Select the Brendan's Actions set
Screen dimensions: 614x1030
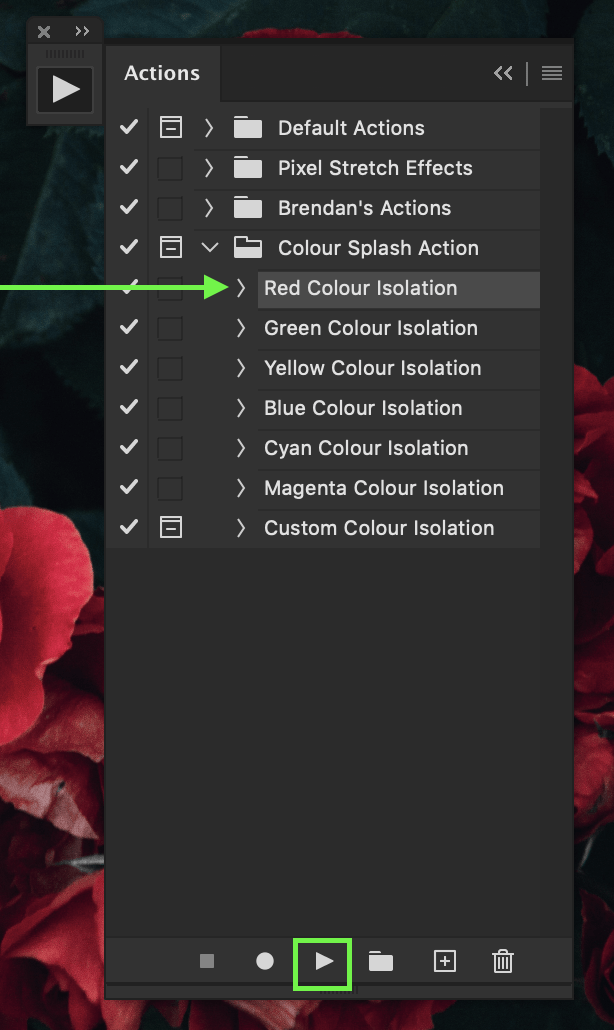click(x=364, y=208)
